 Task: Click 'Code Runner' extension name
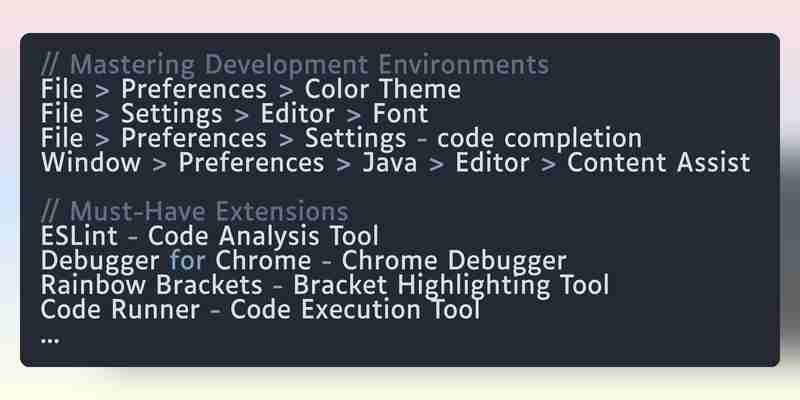(x=120, y=310)
